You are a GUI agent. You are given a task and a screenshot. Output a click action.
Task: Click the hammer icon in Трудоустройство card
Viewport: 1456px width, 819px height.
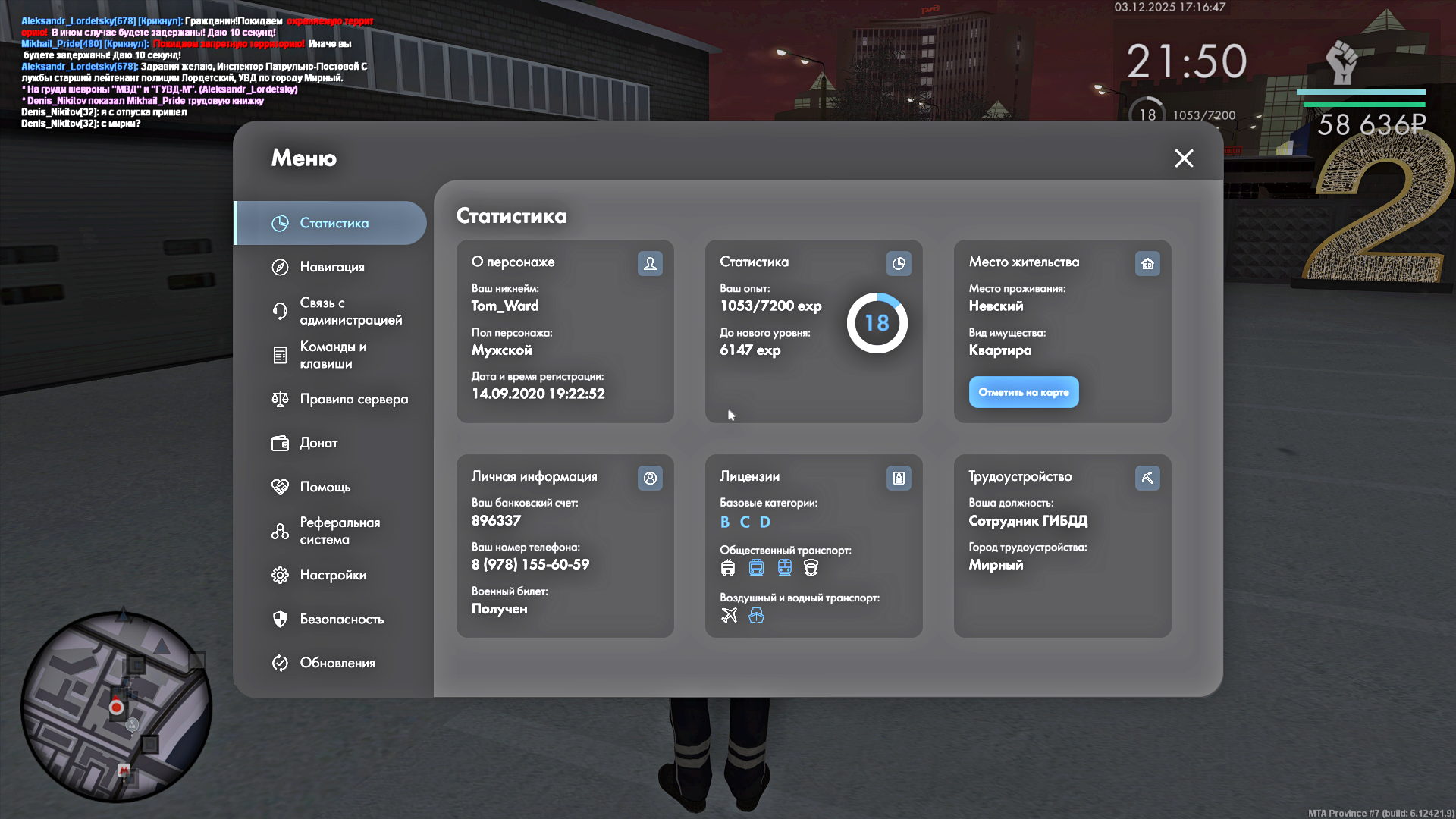[x=1147, y=478]
